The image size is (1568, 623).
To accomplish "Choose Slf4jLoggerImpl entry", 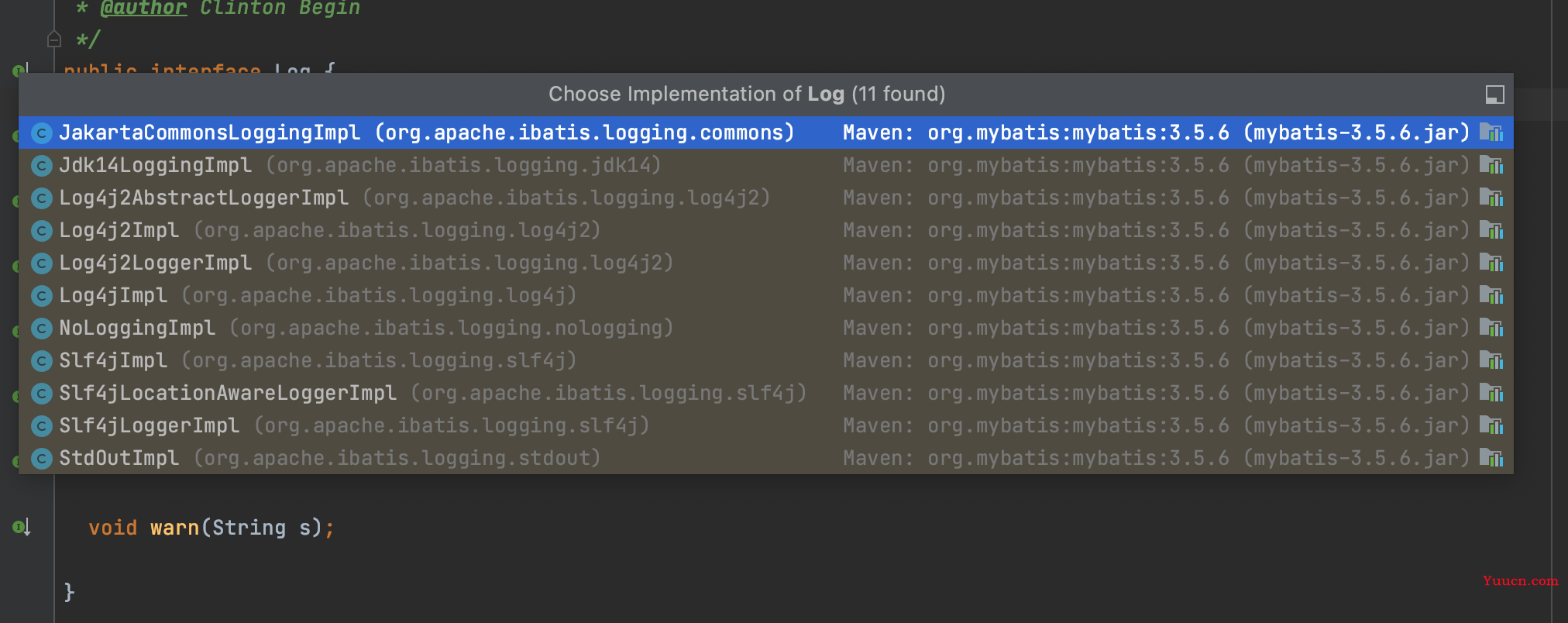I will 765,425.
